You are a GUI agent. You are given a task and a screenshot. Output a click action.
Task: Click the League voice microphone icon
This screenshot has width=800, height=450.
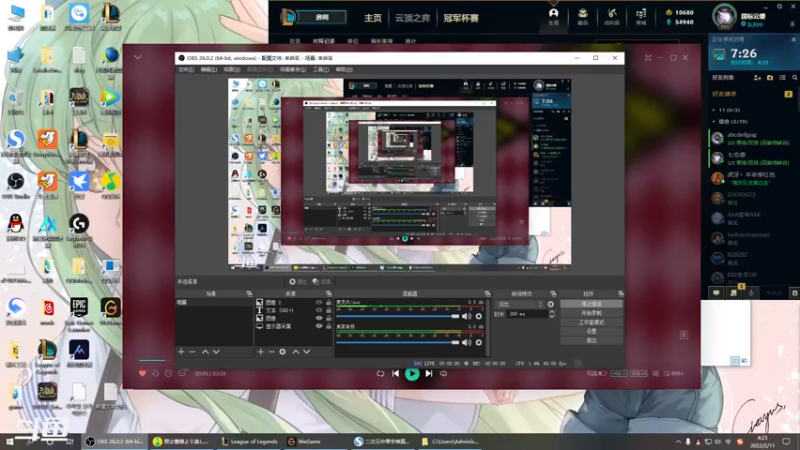[x=751, y=293]
